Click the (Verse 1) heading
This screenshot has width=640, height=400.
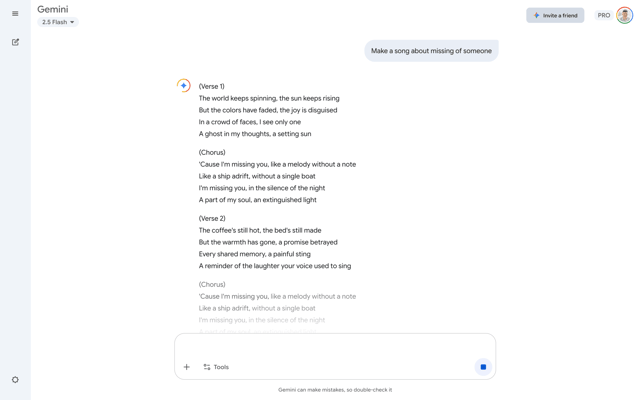[211, 87]
